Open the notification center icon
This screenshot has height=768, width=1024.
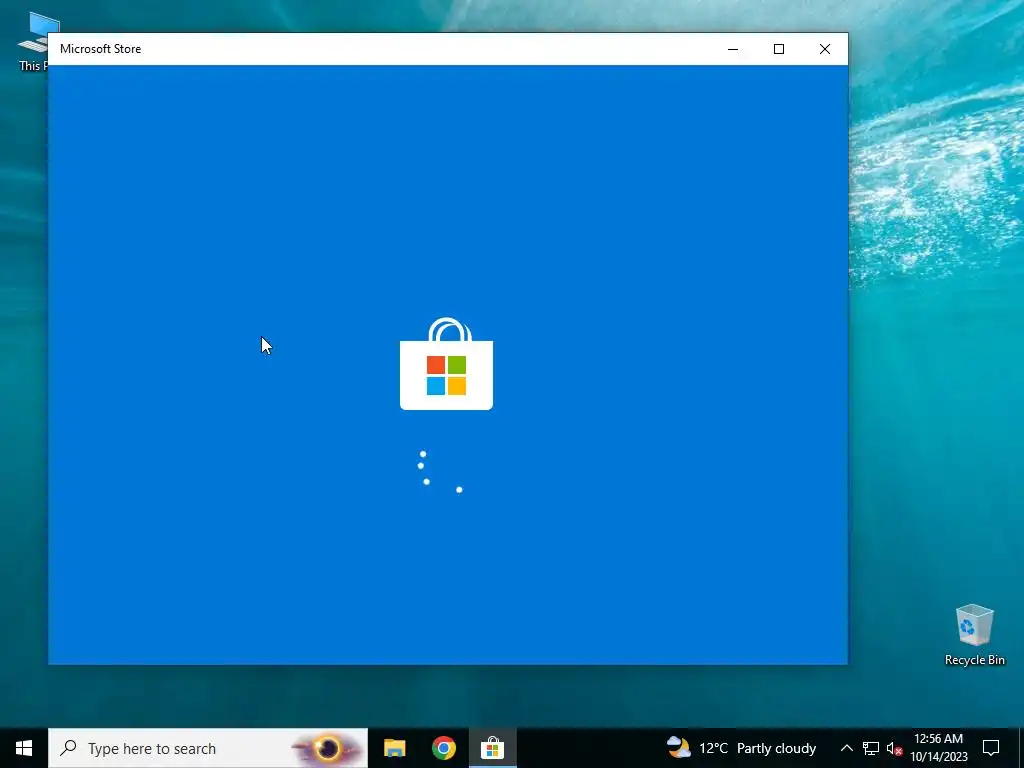(x=991, y=748)
